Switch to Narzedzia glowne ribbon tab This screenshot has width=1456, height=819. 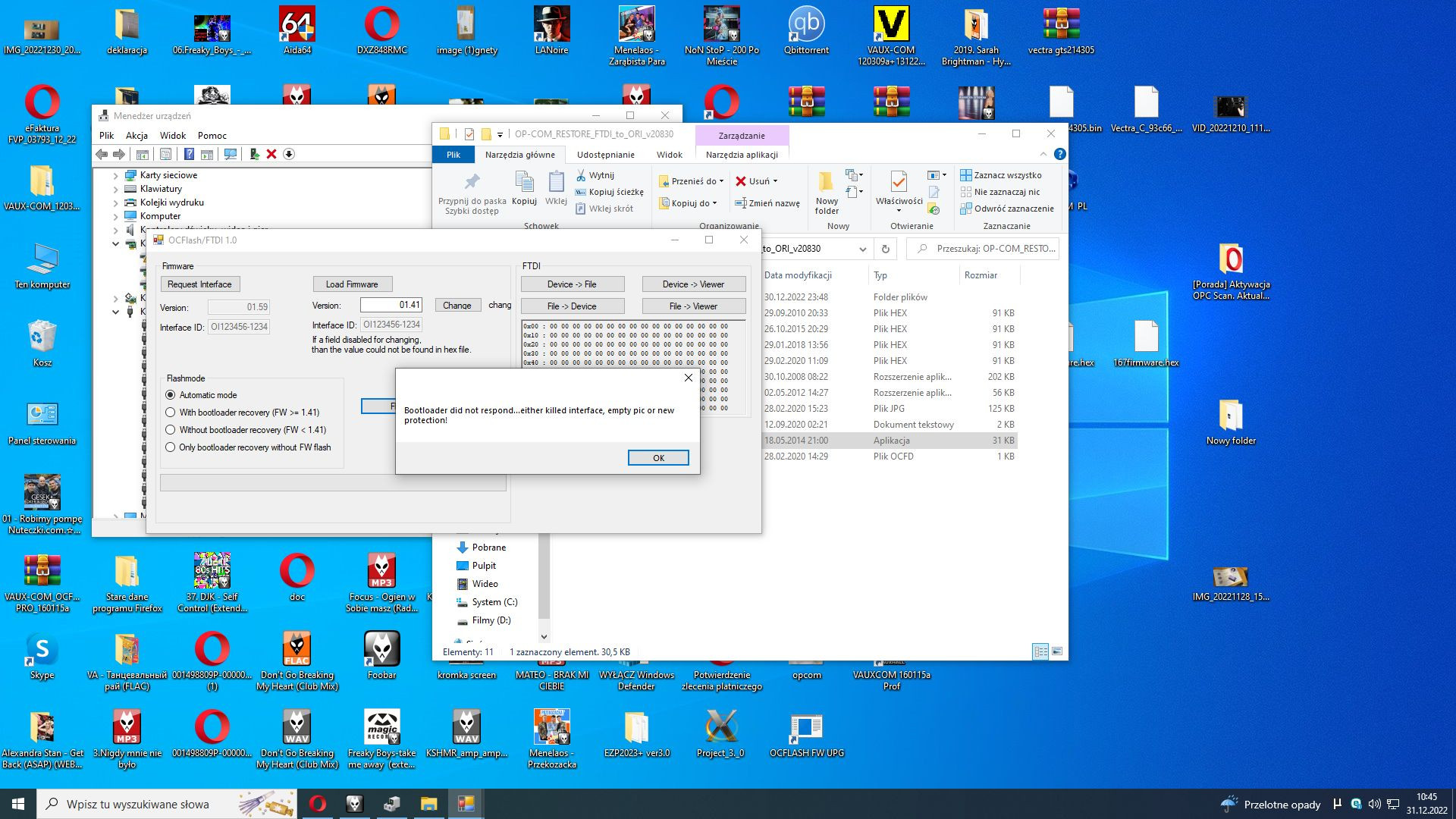(x=520, y=154)
